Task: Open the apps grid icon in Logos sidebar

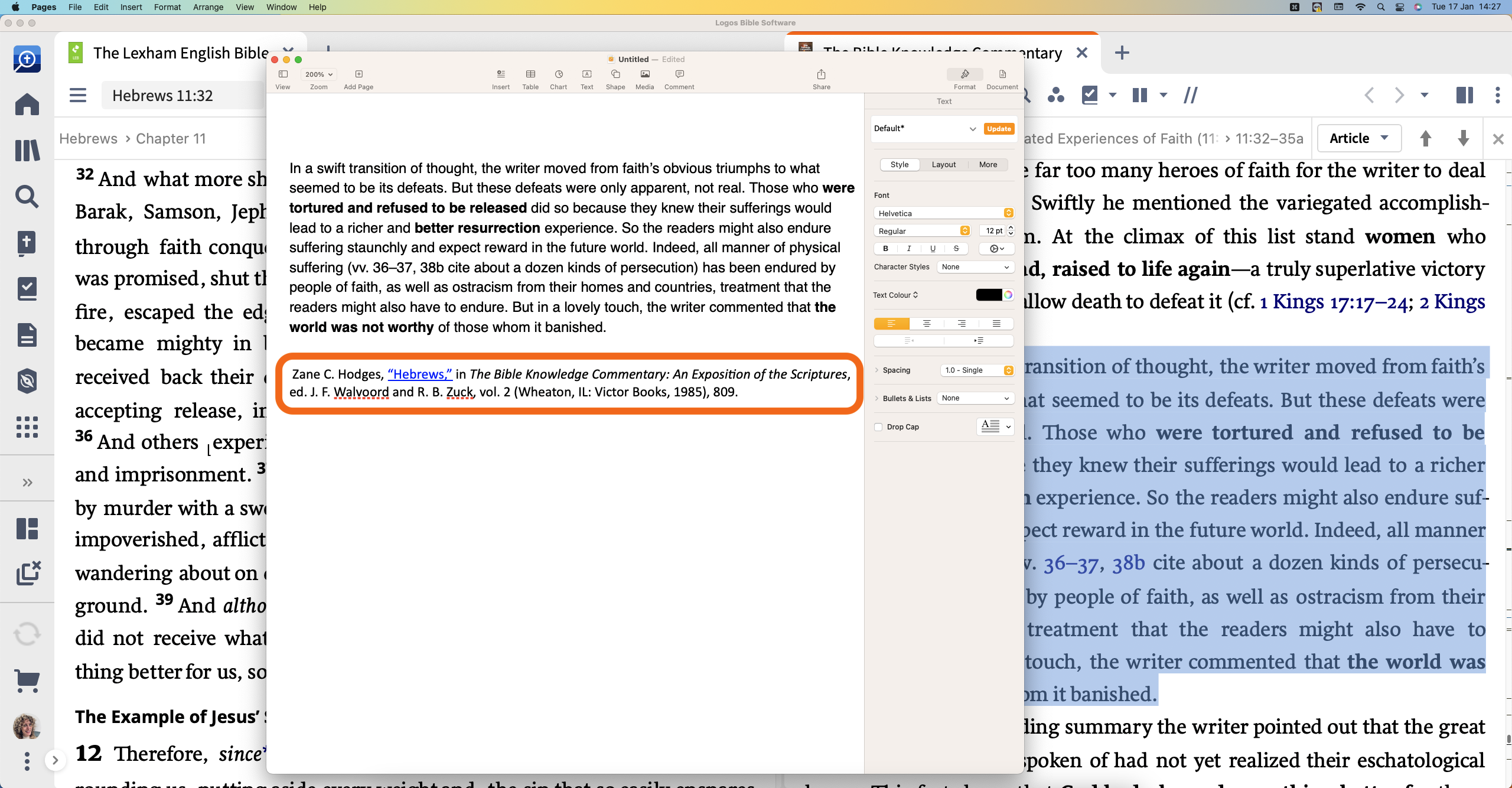Action: tap(27, 426)
